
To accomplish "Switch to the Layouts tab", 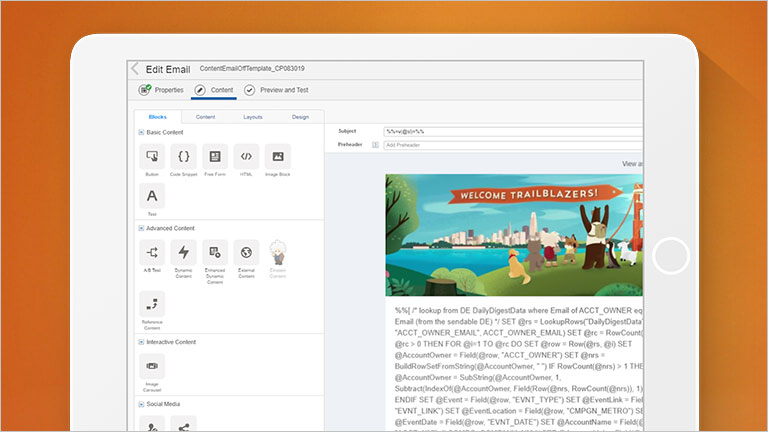I will 253,117.
